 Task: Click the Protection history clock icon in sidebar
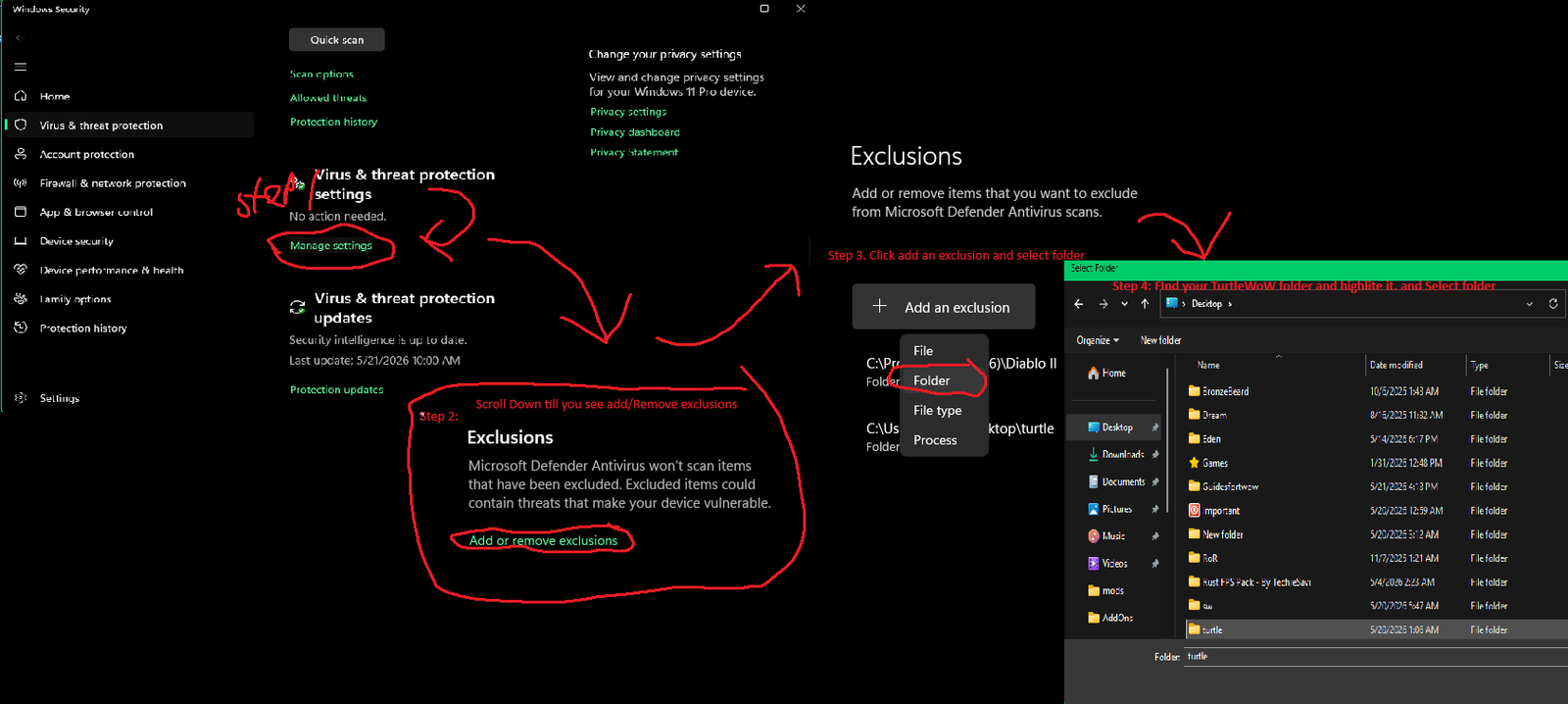(21, 327)
